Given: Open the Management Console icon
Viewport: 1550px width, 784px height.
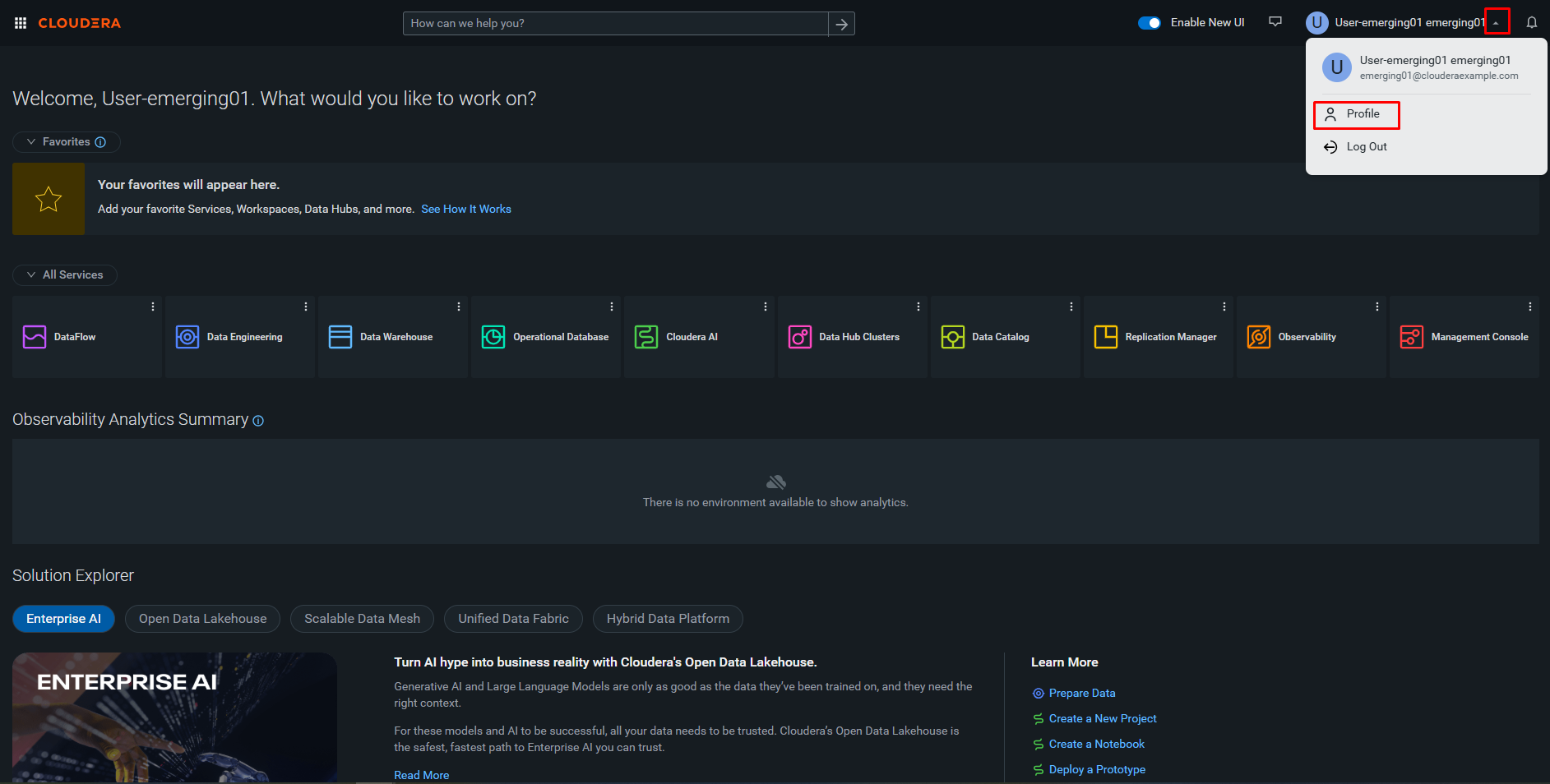Looking at the screenshot, I should pos(1412,337).
